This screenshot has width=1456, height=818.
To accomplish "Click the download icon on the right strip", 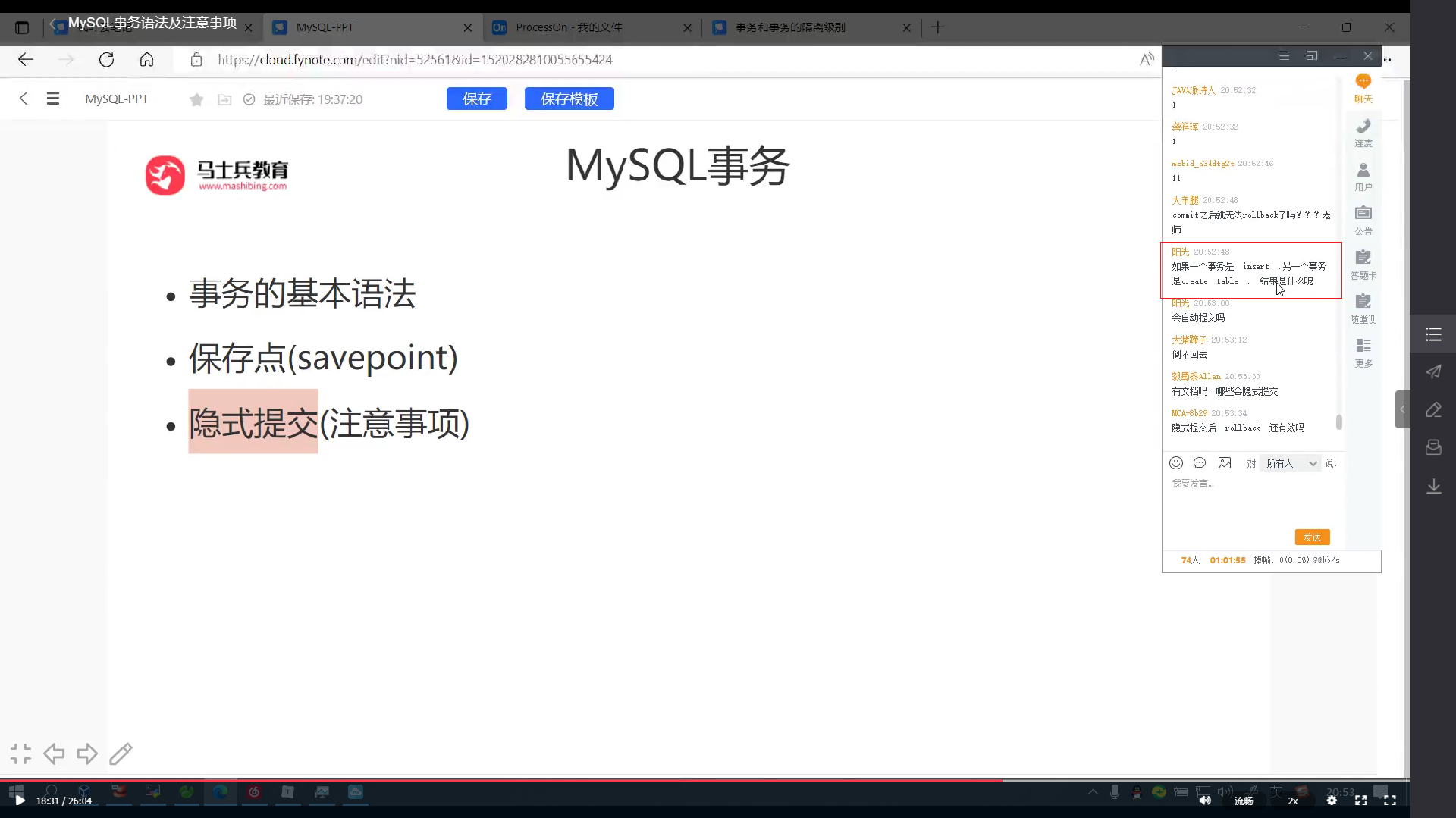I will click(1433, 486).
